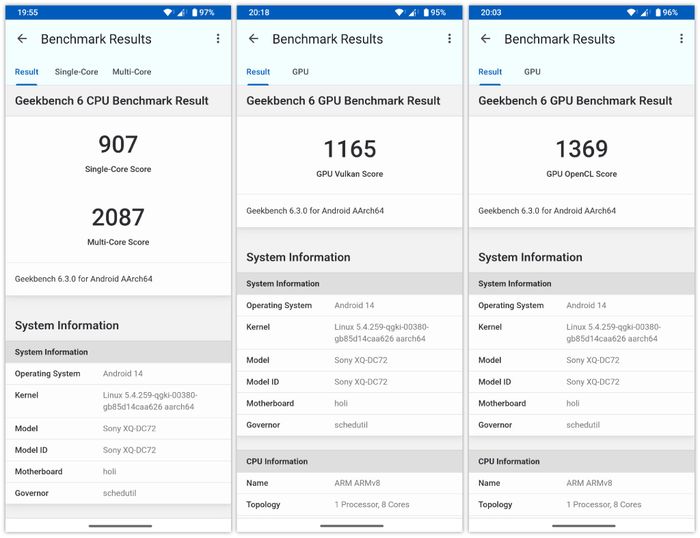
Task: Tap Geekbench 6 CPU Benchmark Result heading
Action: [x=112, y=101]
